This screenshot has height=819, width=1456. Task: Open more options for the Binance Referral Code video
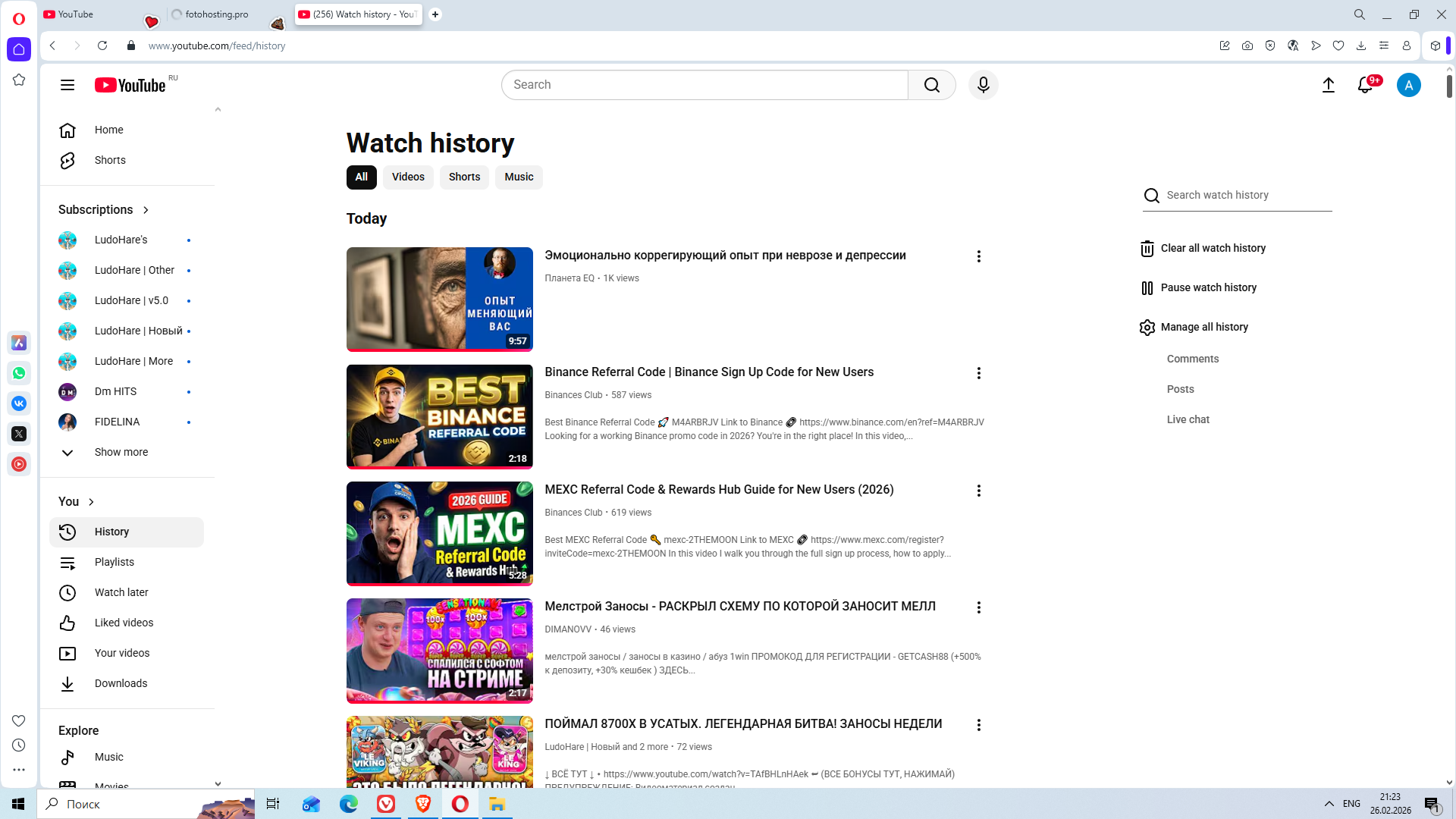(x=978, y=373)
